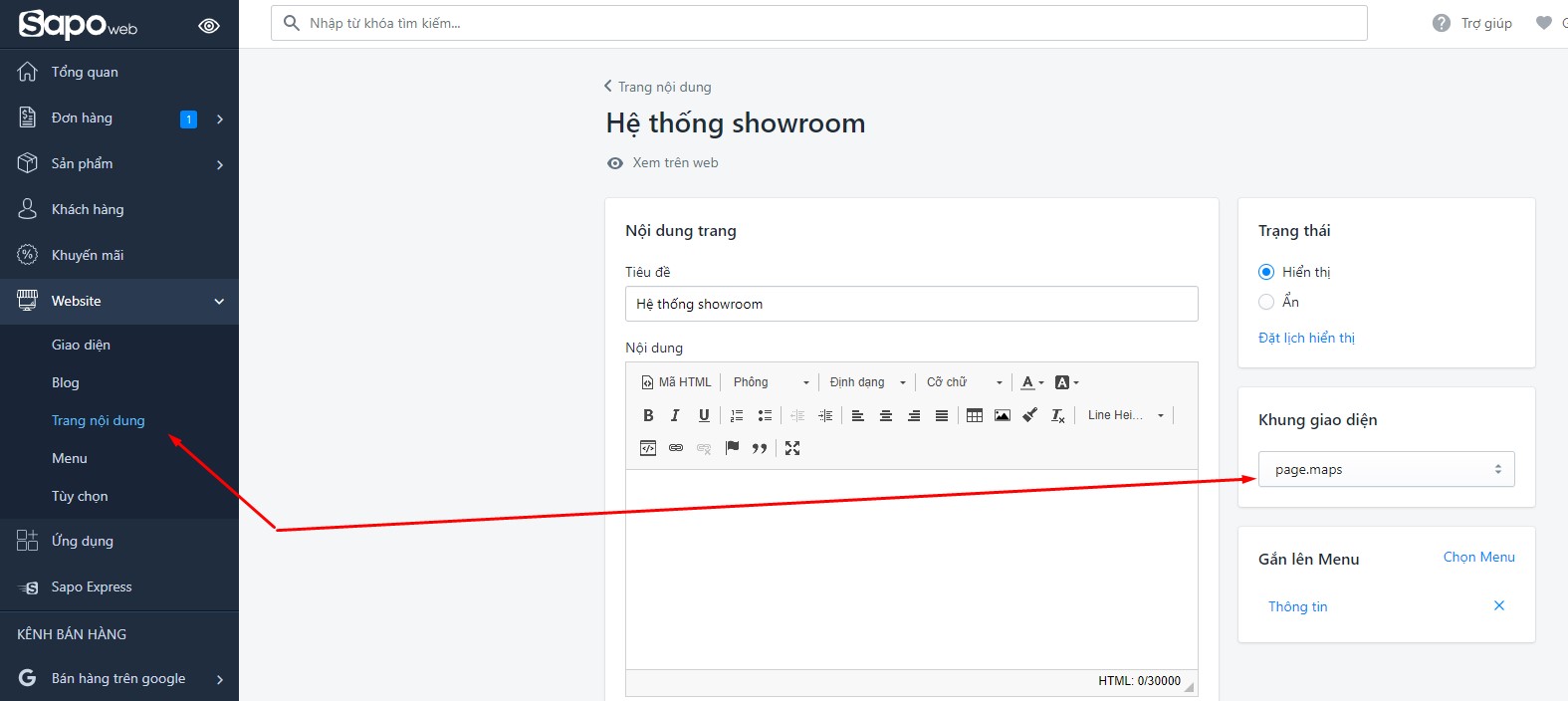Viewport: 1568px width, 701px height.
Task: Remove the link with unlink icon
Action: [704, 448]
